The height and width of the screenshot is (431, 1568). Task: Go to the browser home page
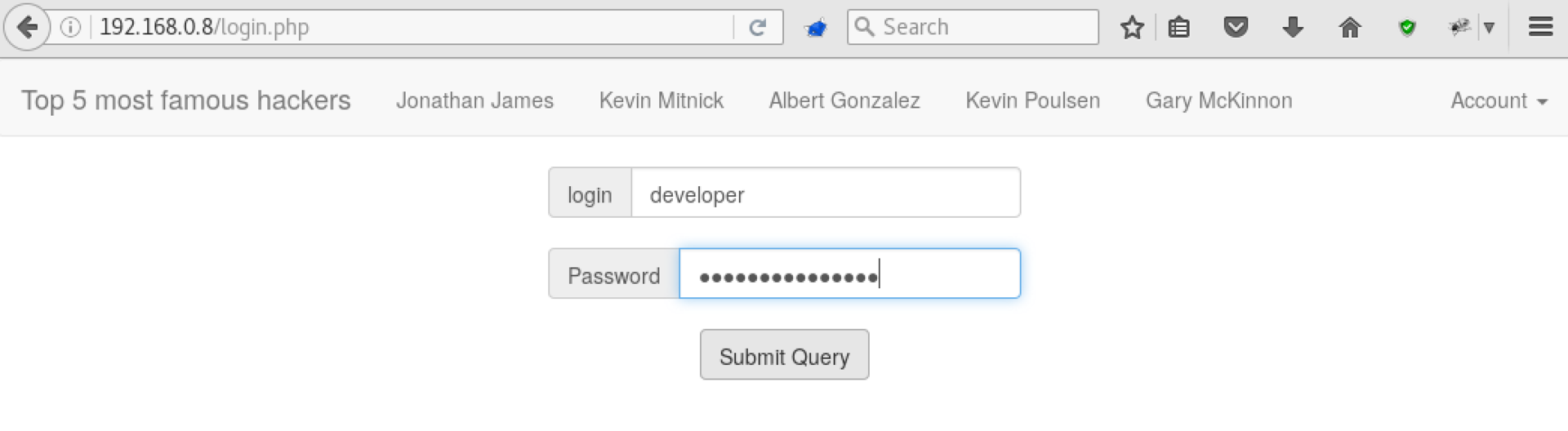coord(1350,28)
